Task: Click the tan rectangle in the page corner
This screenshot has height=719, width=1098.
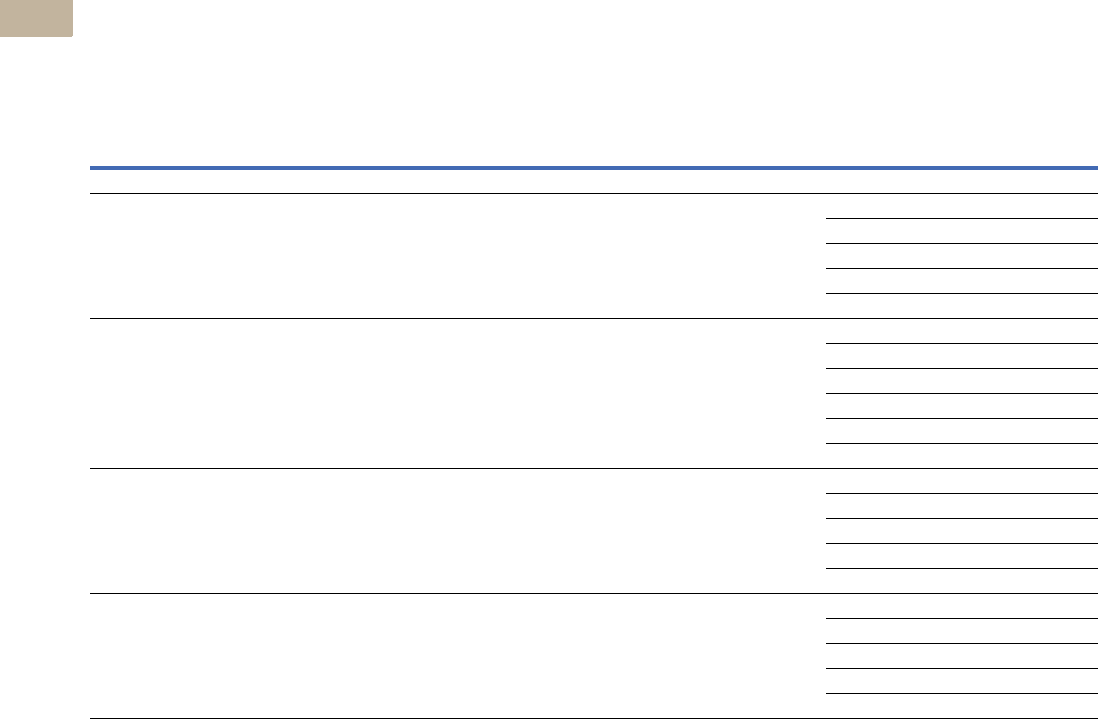Action: pos(36,18)
